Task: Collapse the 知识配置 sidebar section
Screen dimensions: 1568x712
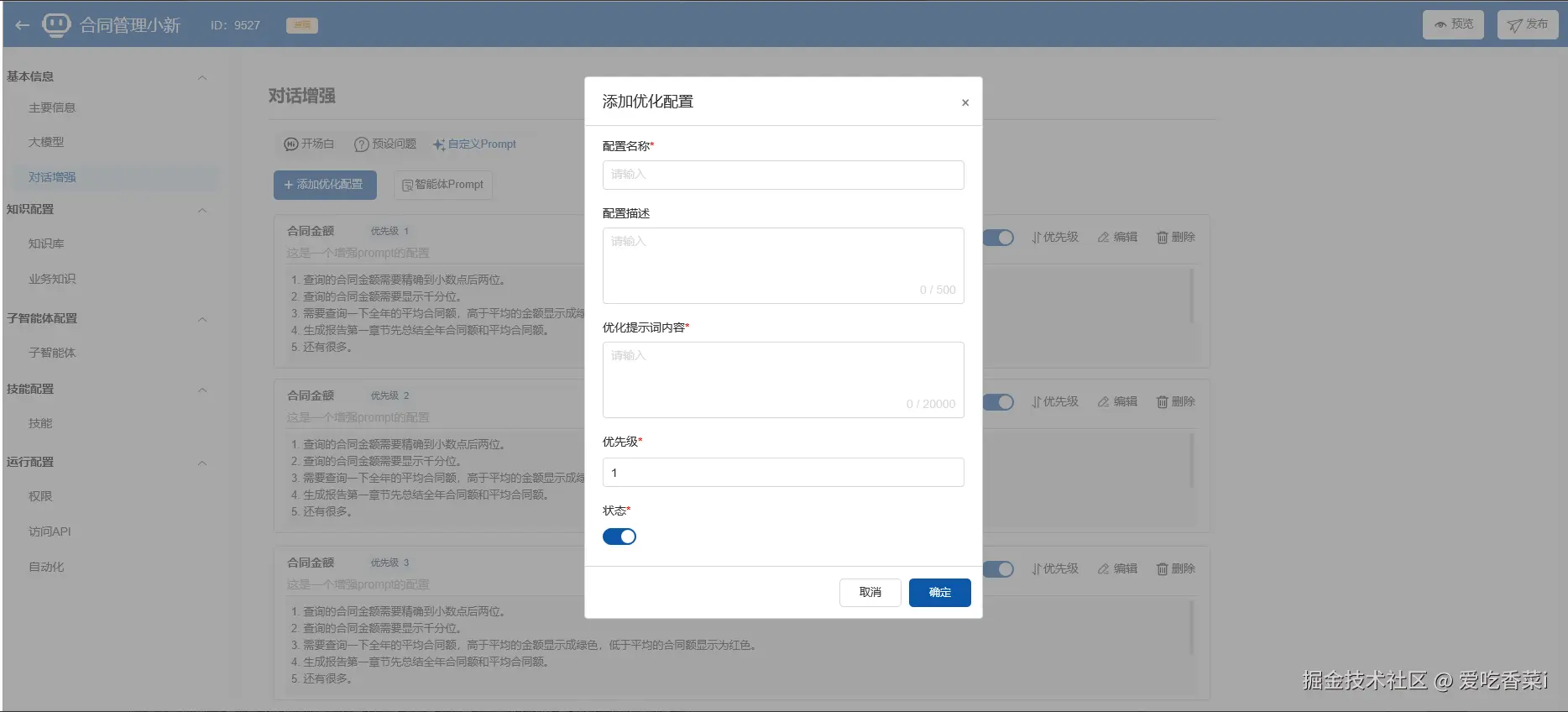Action: pos(202,210)
